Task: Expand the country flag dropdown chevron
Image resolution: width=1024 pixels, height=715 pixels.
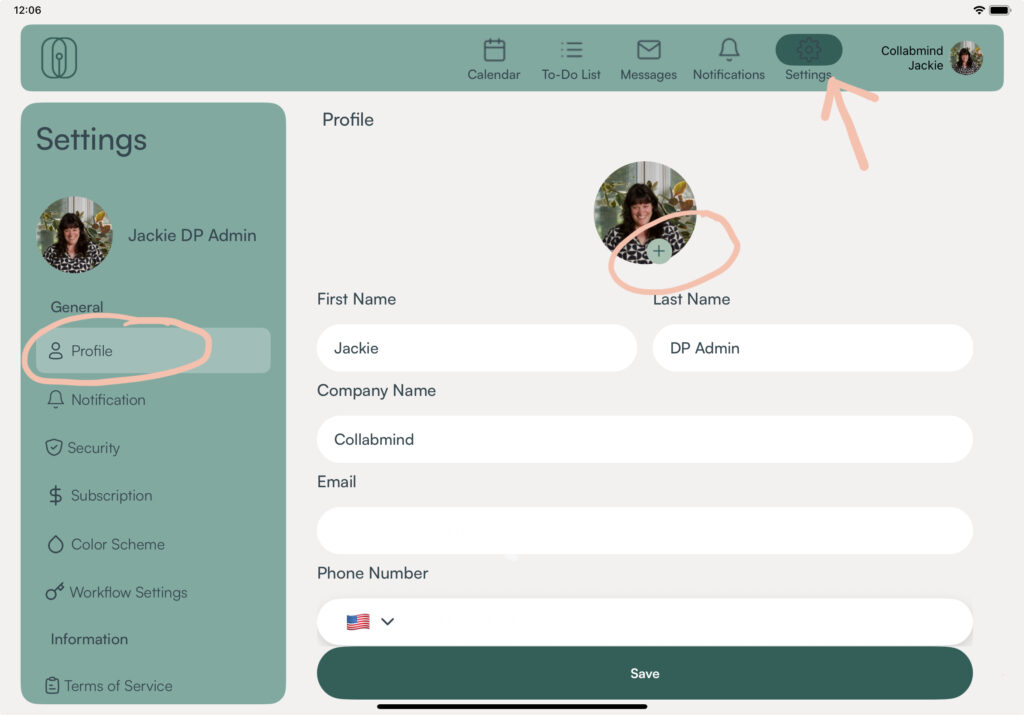Action: tap(387, 621)
